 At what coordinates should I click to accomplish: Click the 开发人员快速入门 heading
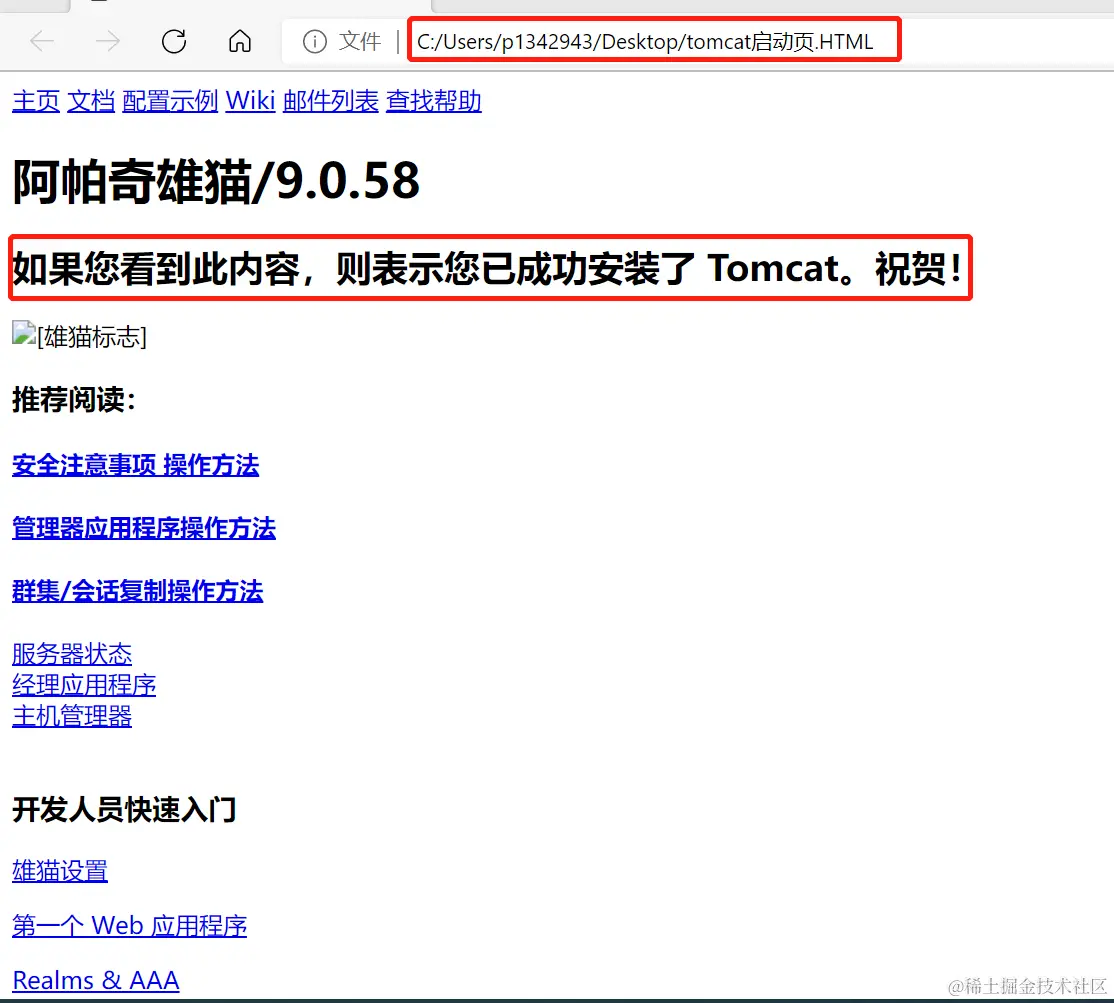pos(124,809)
